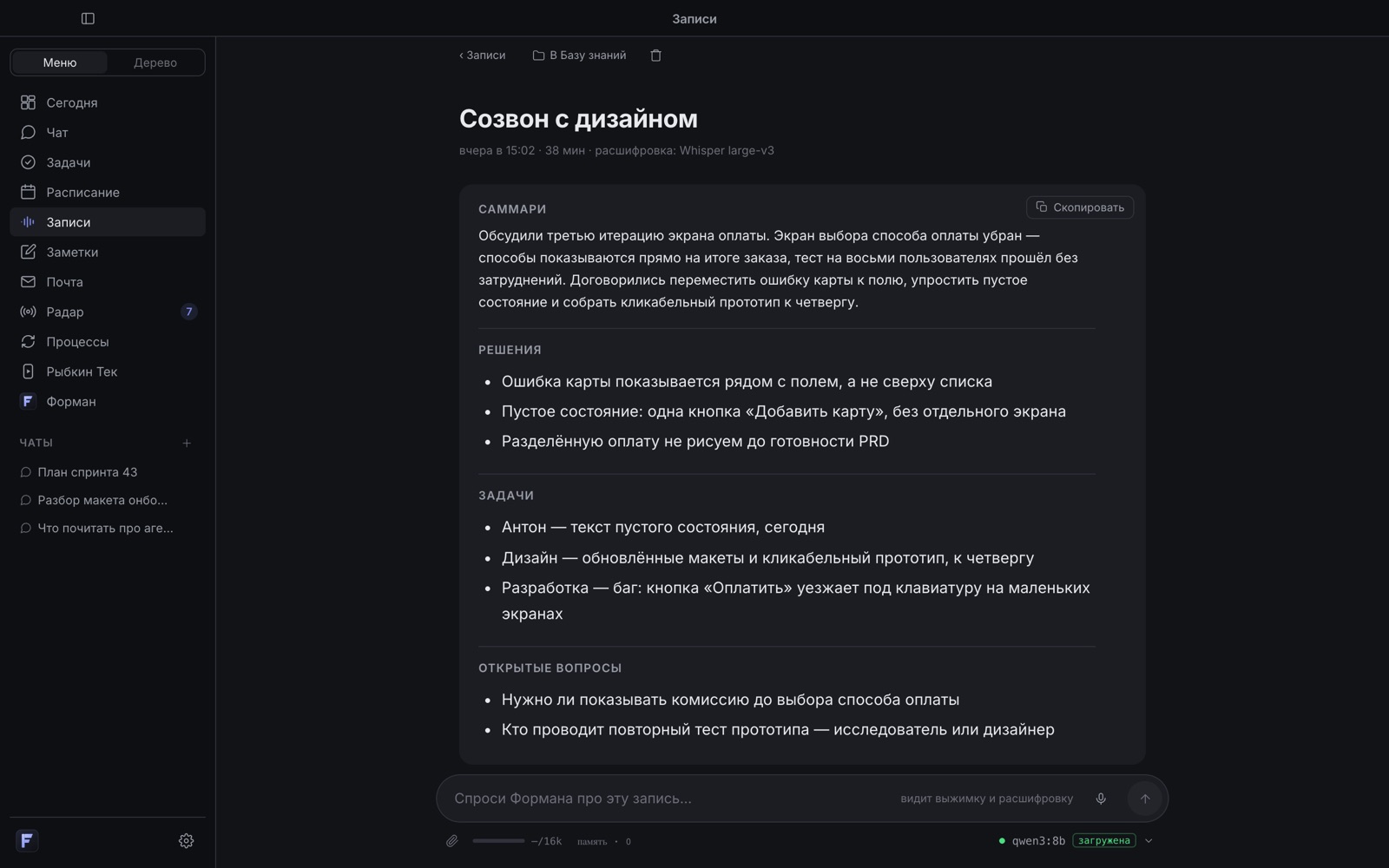Open the Задачи checkmark icon
The image size is (1389, 868).
tap(28, 162)
